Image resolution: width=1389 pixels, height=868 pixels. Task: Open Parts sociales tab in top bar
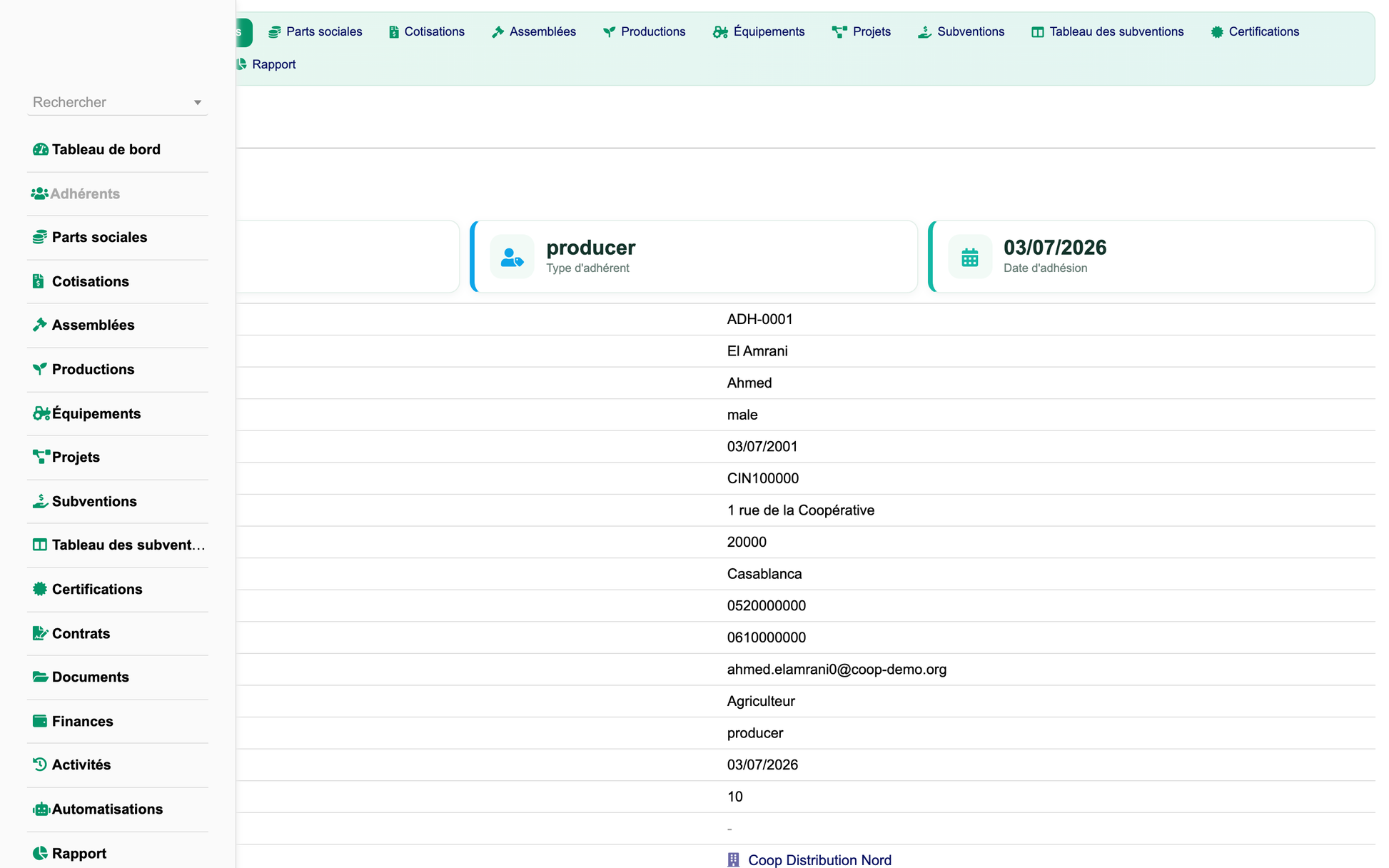click(315, 32)
